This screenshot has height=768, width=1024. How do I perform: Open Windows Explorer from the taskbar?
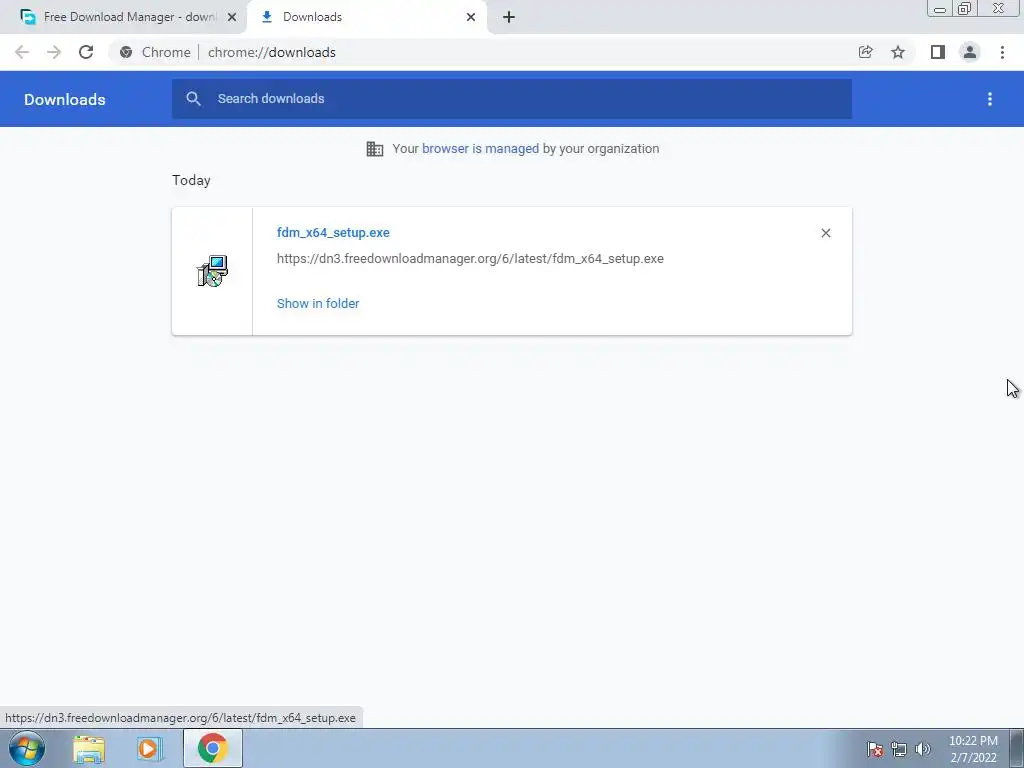pos(89,749)
